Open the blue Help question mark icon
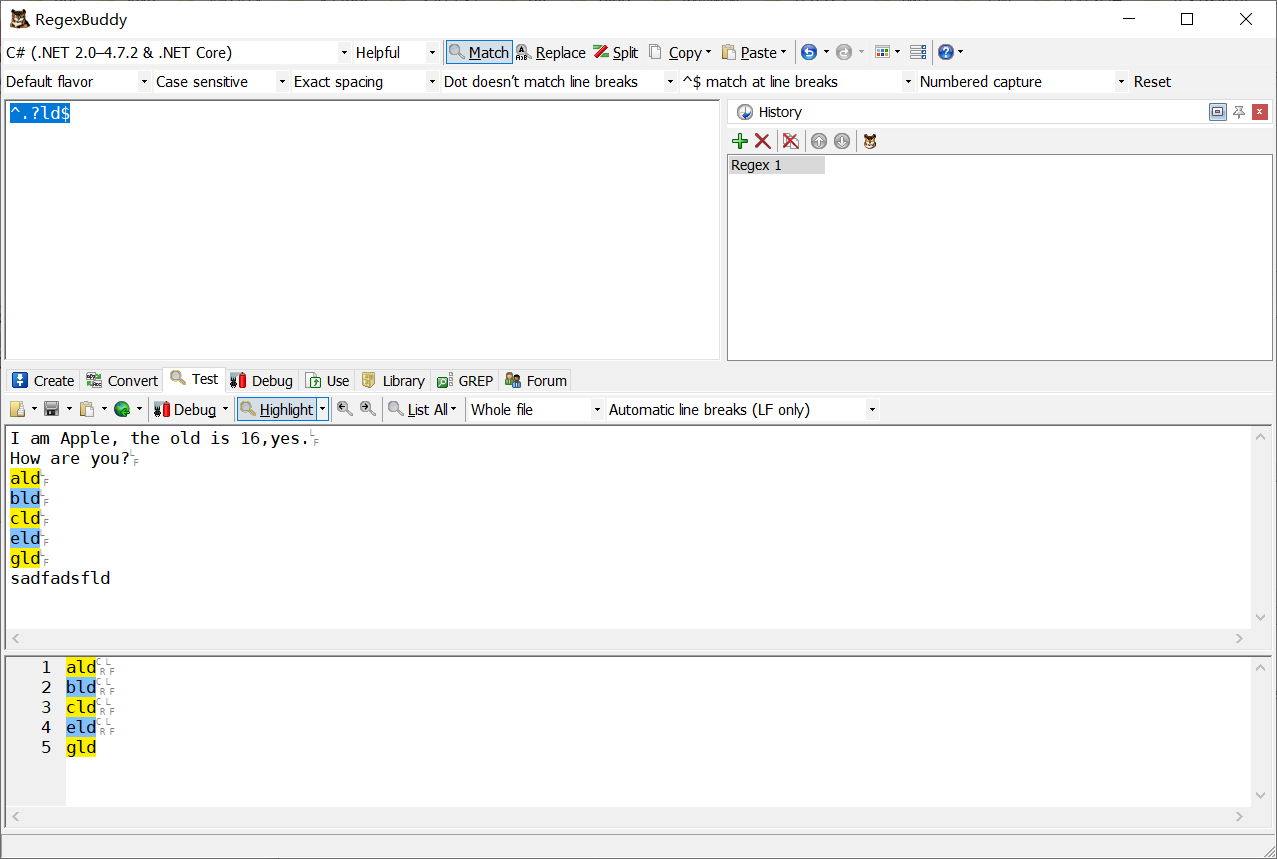1277x859 pixels. (x=946, y=52)
